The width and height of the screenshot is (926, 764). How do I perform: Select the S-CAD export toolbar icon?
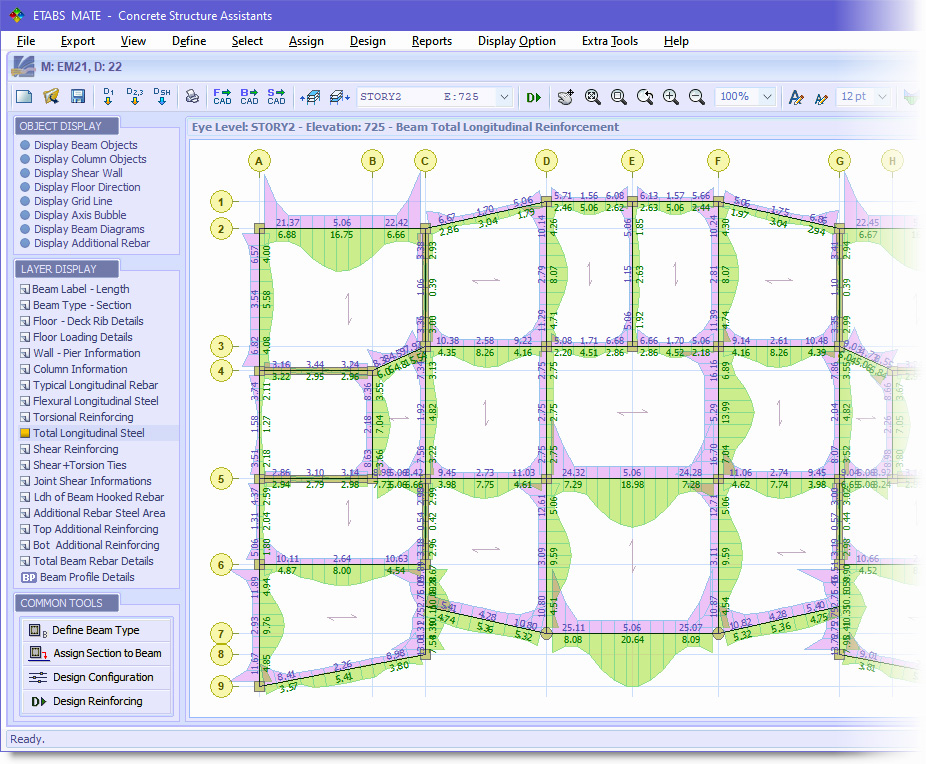[x=275, y=97]
